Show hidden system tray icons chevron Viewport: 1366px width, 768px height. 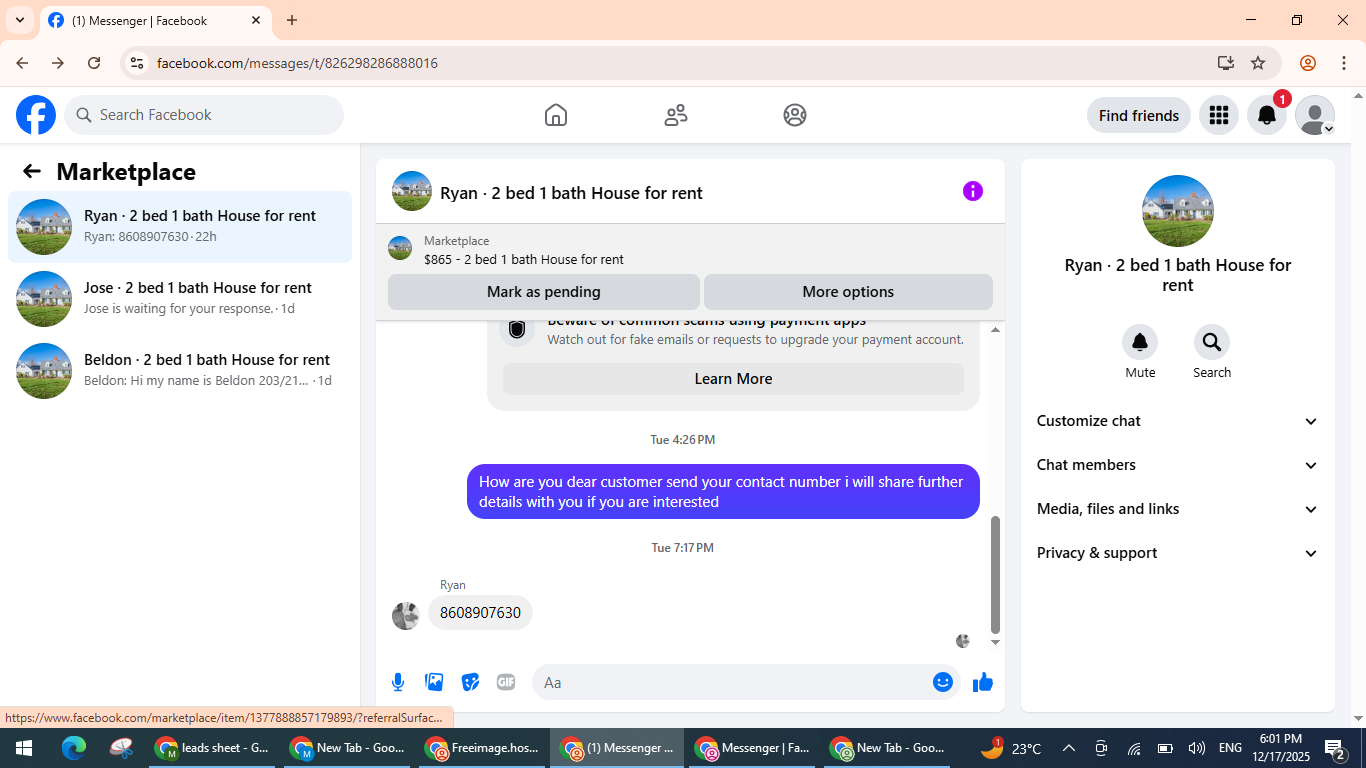1069,748
